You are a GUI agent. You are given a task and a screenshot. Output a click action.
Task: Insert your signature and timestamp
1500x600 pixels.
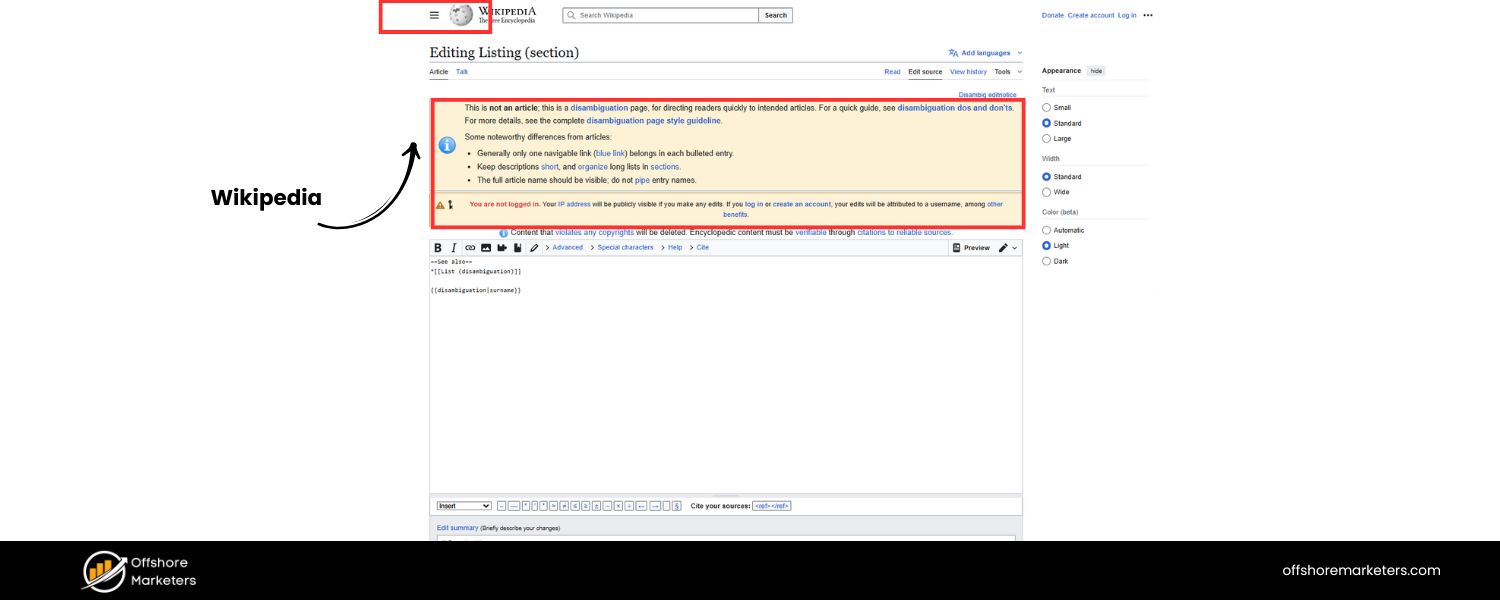click(501, 247)
